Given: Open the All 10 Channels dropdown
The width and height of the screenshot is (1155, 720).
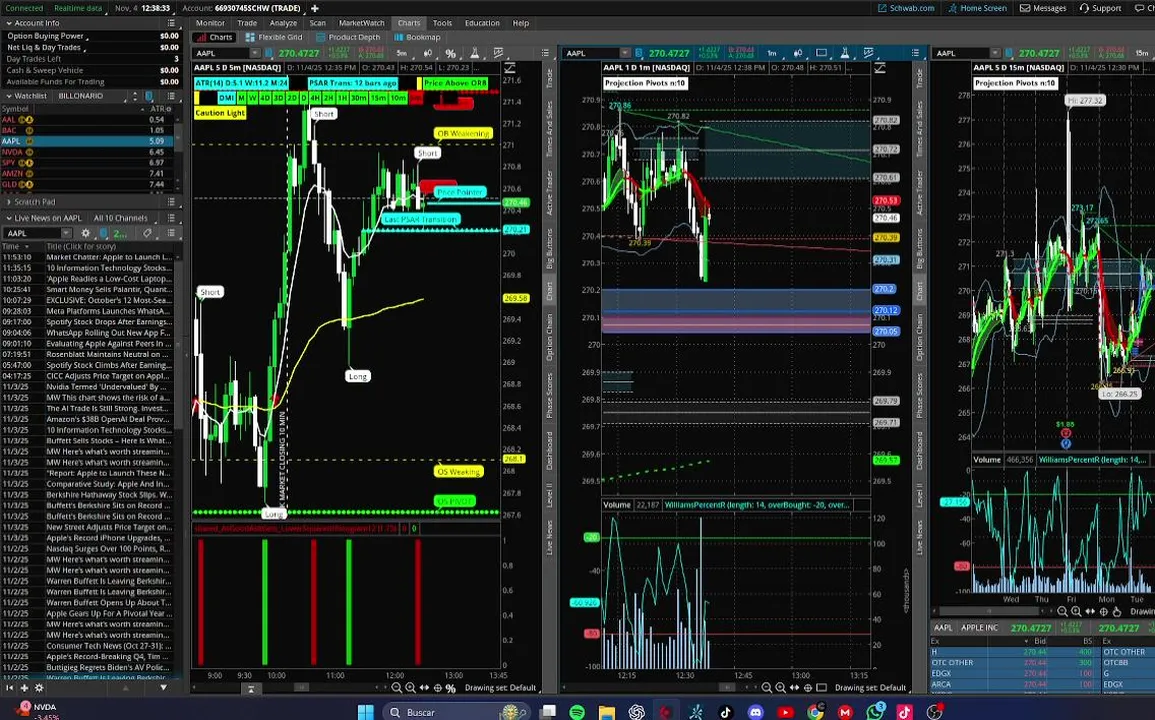Looking at the screenshot, I should [121, 218].
